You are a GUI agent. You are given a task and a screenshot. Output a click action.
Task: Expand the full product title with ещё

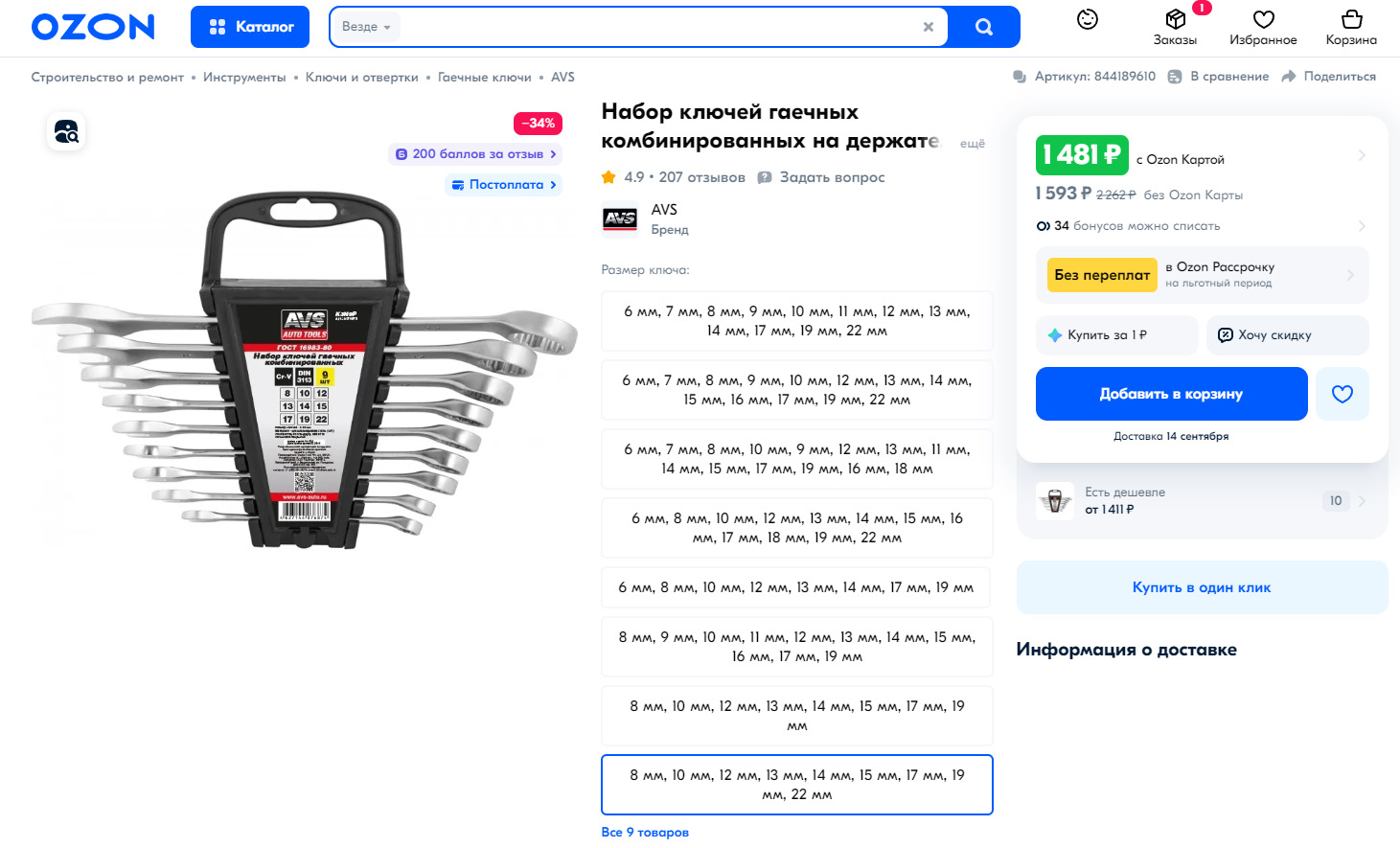[972, 143]
